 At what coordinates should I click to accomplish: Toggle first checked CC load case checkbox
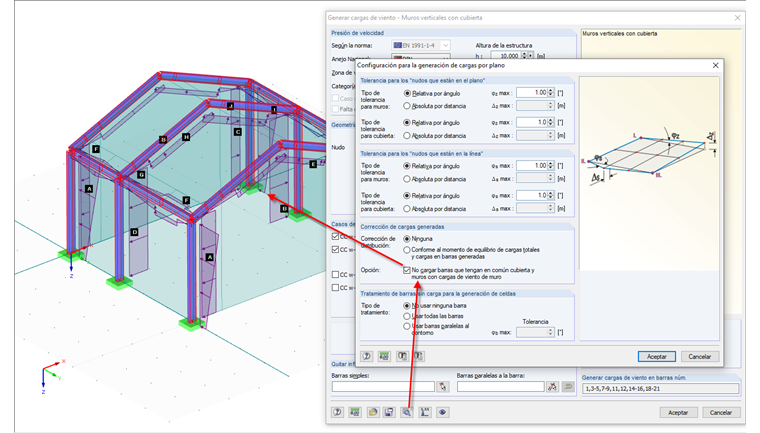click(335, 237)
